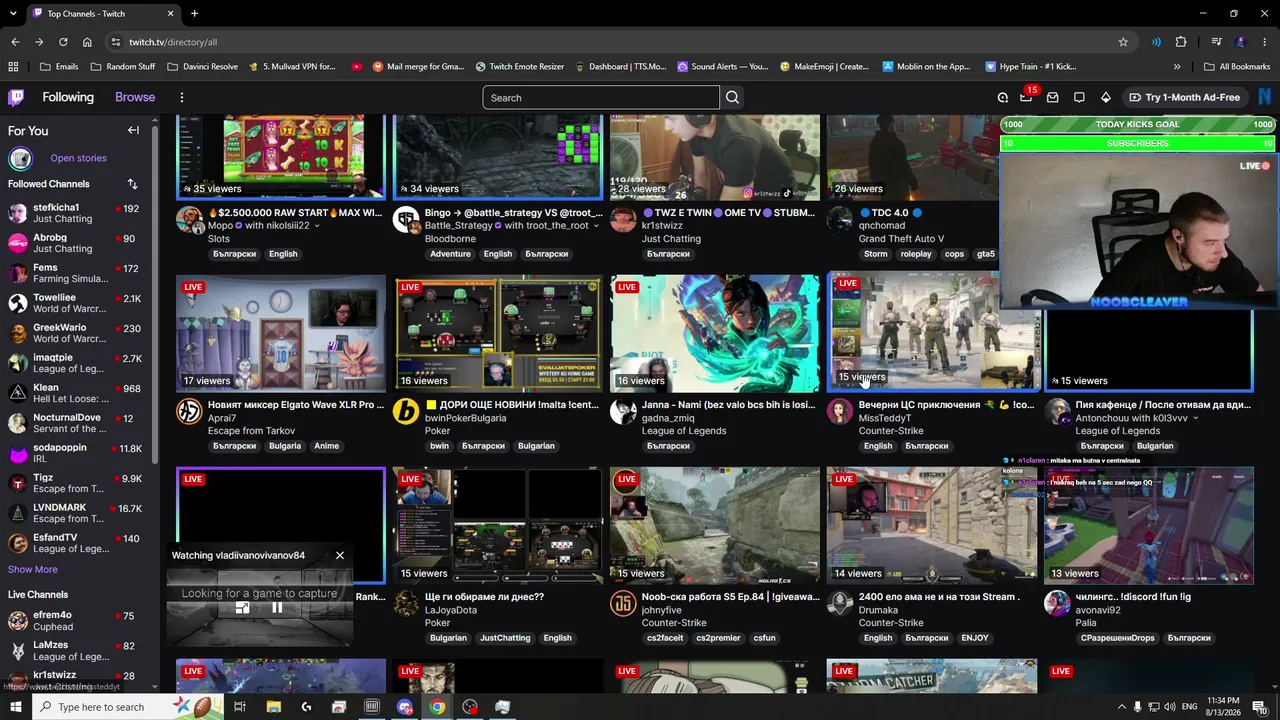Switch to Chrome on the taskbar
The height and width of the screenshot is (720, 1280).
tap(437, 707)
